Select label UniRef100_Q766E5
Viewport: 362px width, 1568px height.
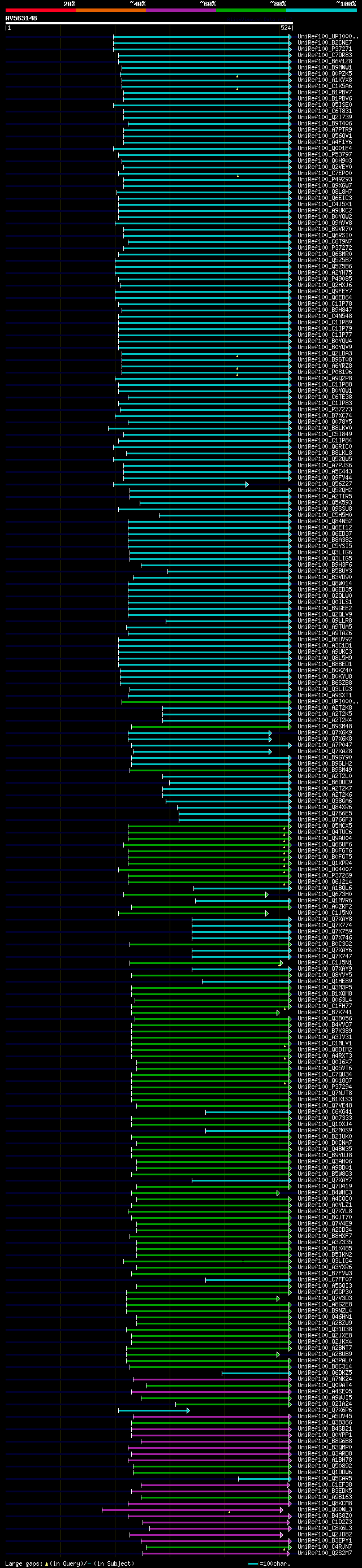324,814
